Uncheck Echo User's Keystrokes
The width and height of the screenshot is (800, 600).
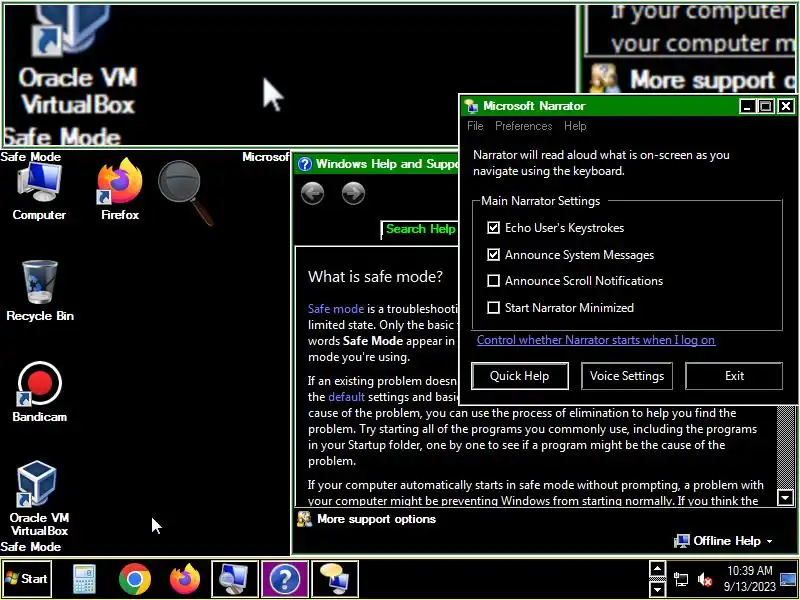(493, 228)
